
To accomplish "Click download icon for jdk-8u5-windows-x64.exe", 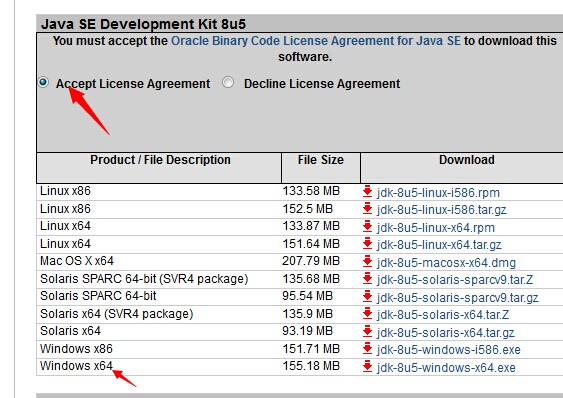I will [x=367, y=366].
